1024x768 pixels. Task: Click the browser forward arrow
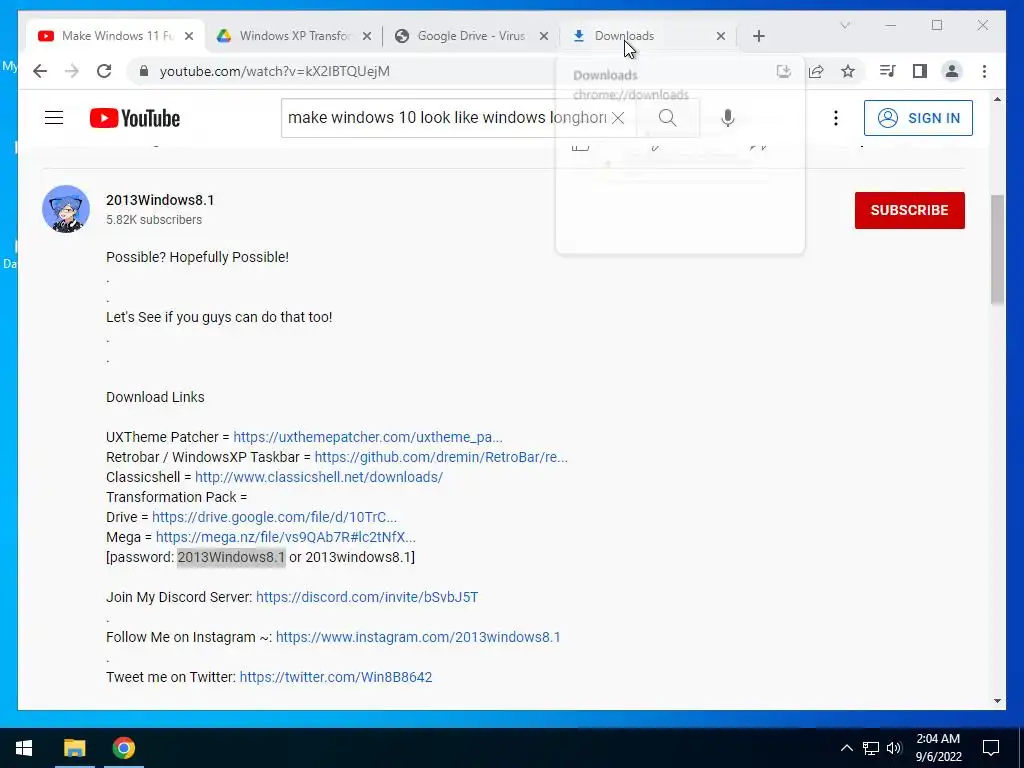pyautogui.click(x=72, y=71)
